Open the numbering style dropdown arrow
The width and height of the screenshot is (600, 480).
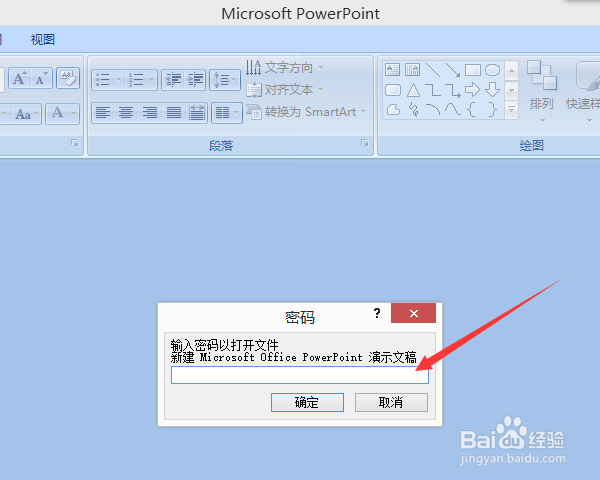151,80
